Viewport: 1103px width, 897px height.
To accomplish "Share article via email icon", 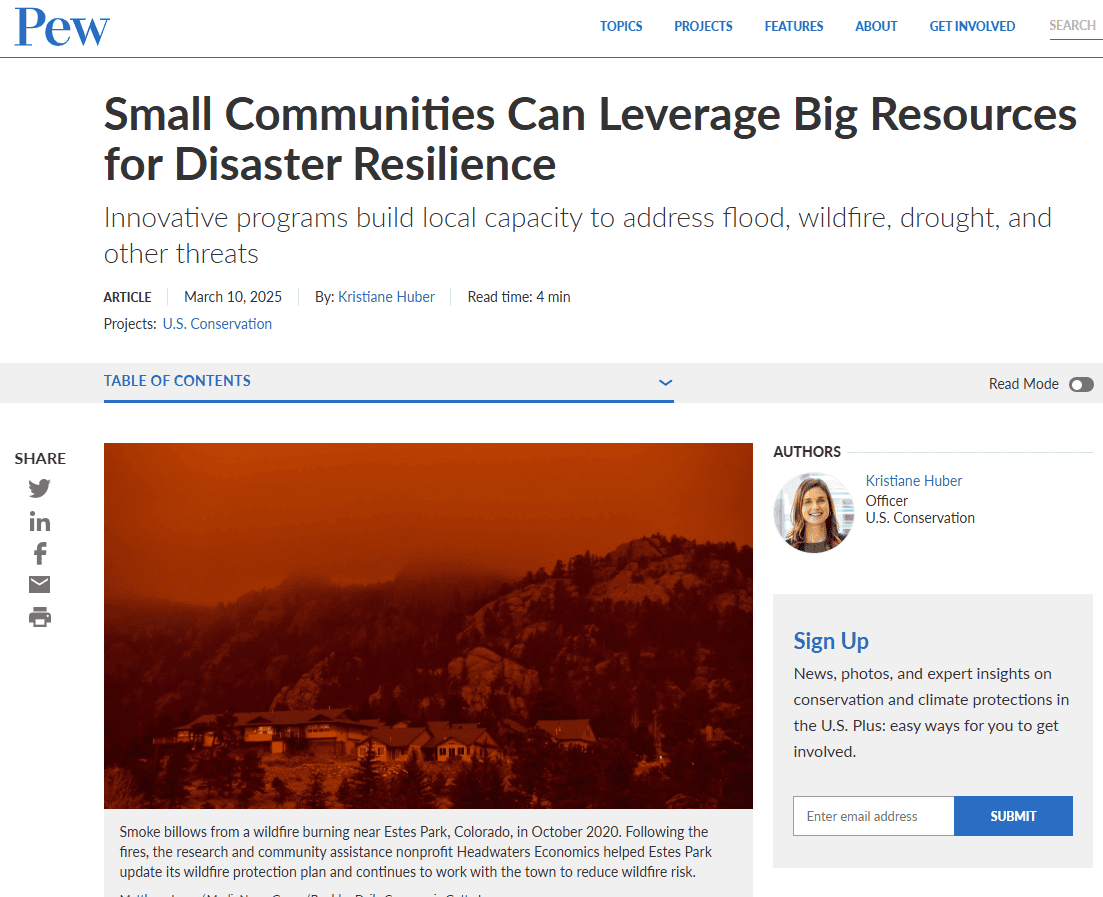I will point(39,585).
